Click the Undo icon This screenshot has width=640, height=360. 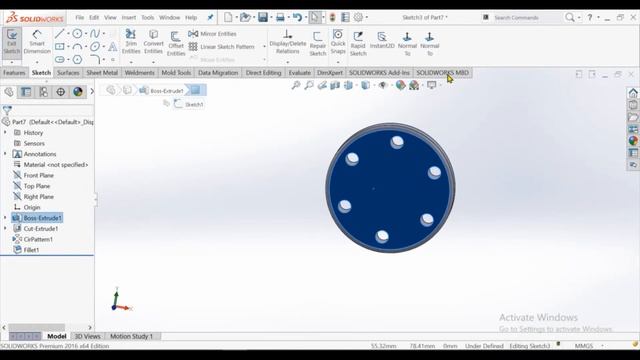pyautogui.click(x=297, y=17)
